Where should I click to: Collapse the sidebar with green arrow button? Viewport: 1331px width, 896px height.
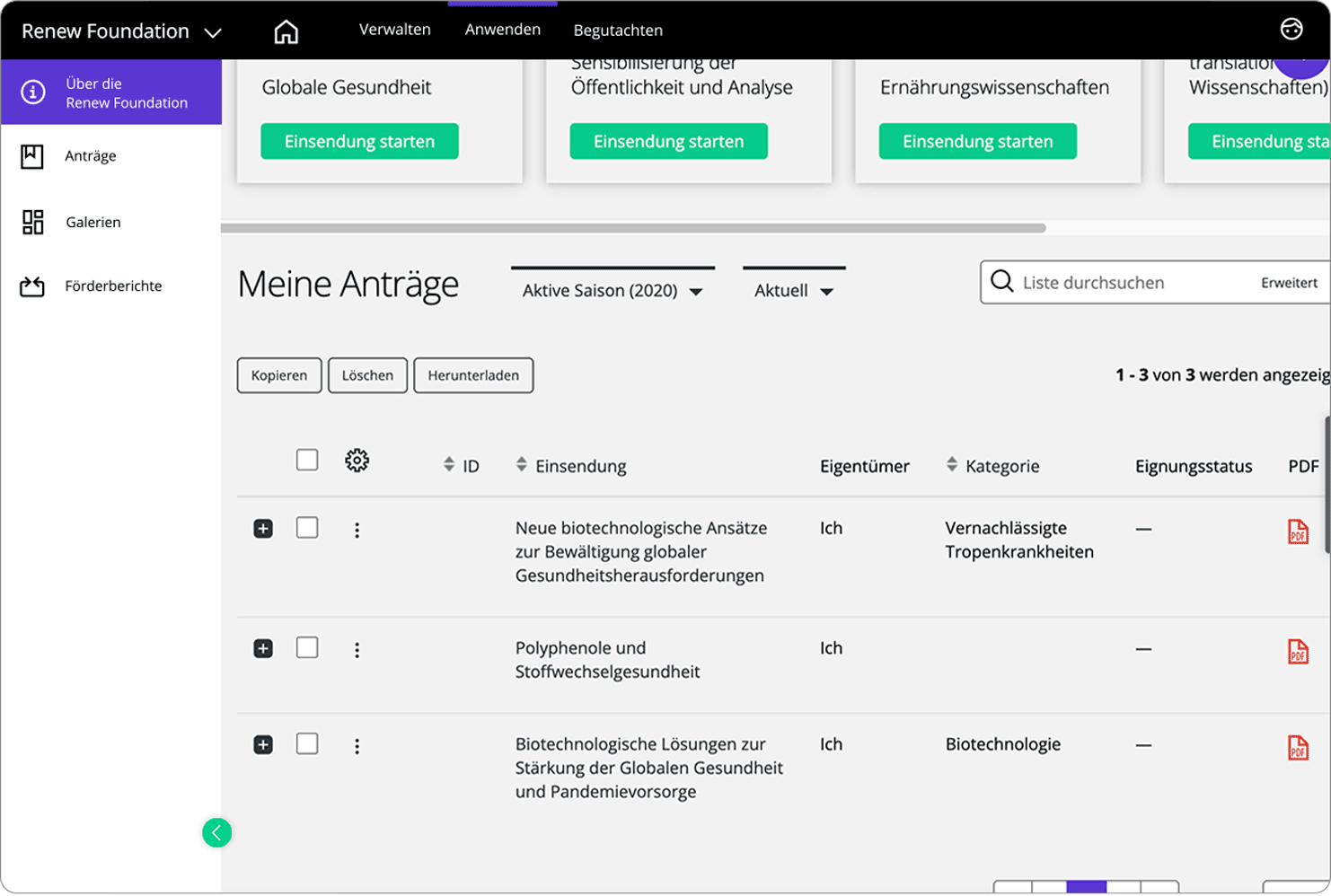click(216, 832)
